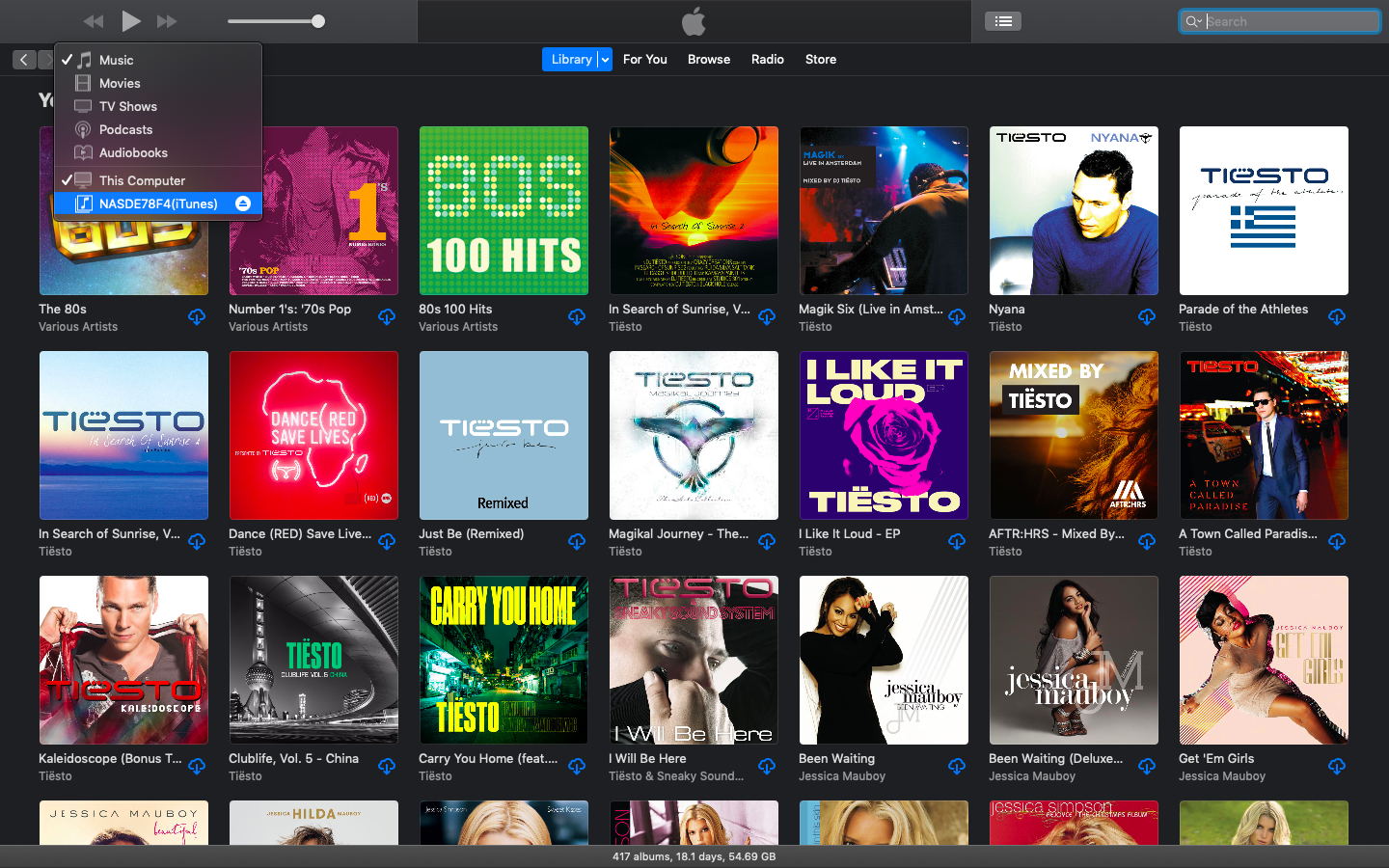Download AFTR:HRS Mixed By album from cloud
Screen dimensions: 1389x868
tap(1147, 541)
